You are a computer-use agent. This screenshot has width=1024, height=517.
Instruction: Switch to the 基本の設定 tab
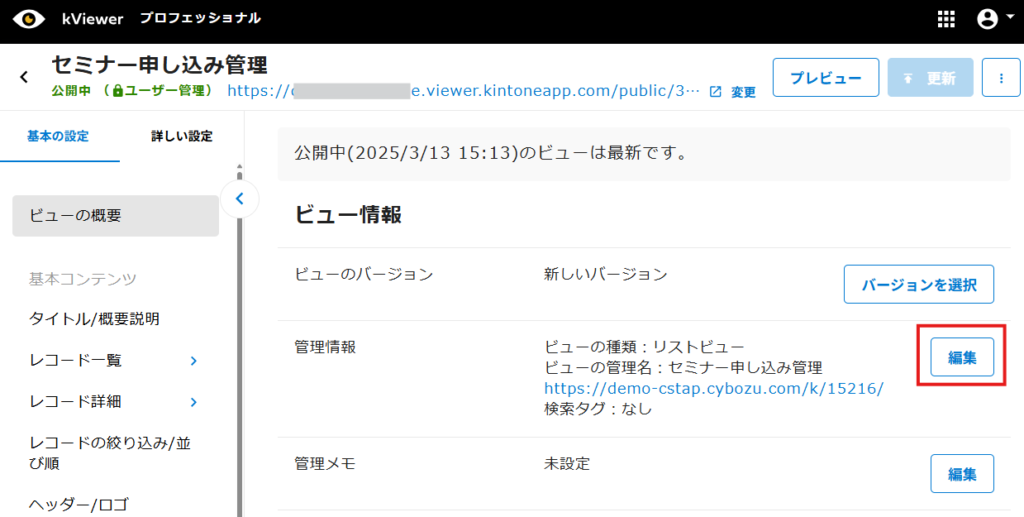click(58, 136)
